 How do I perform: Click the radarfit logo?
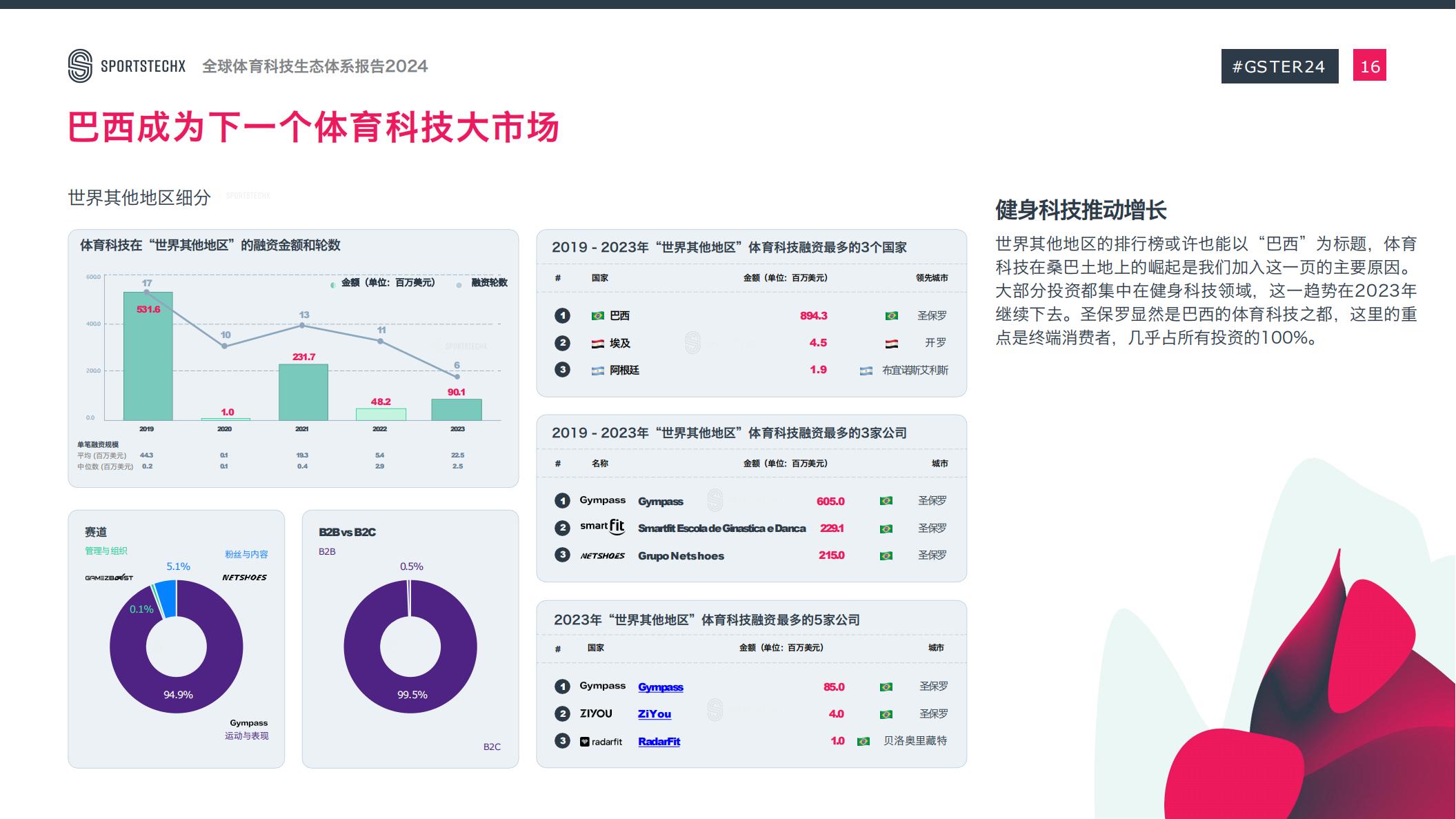pos(601,742)
